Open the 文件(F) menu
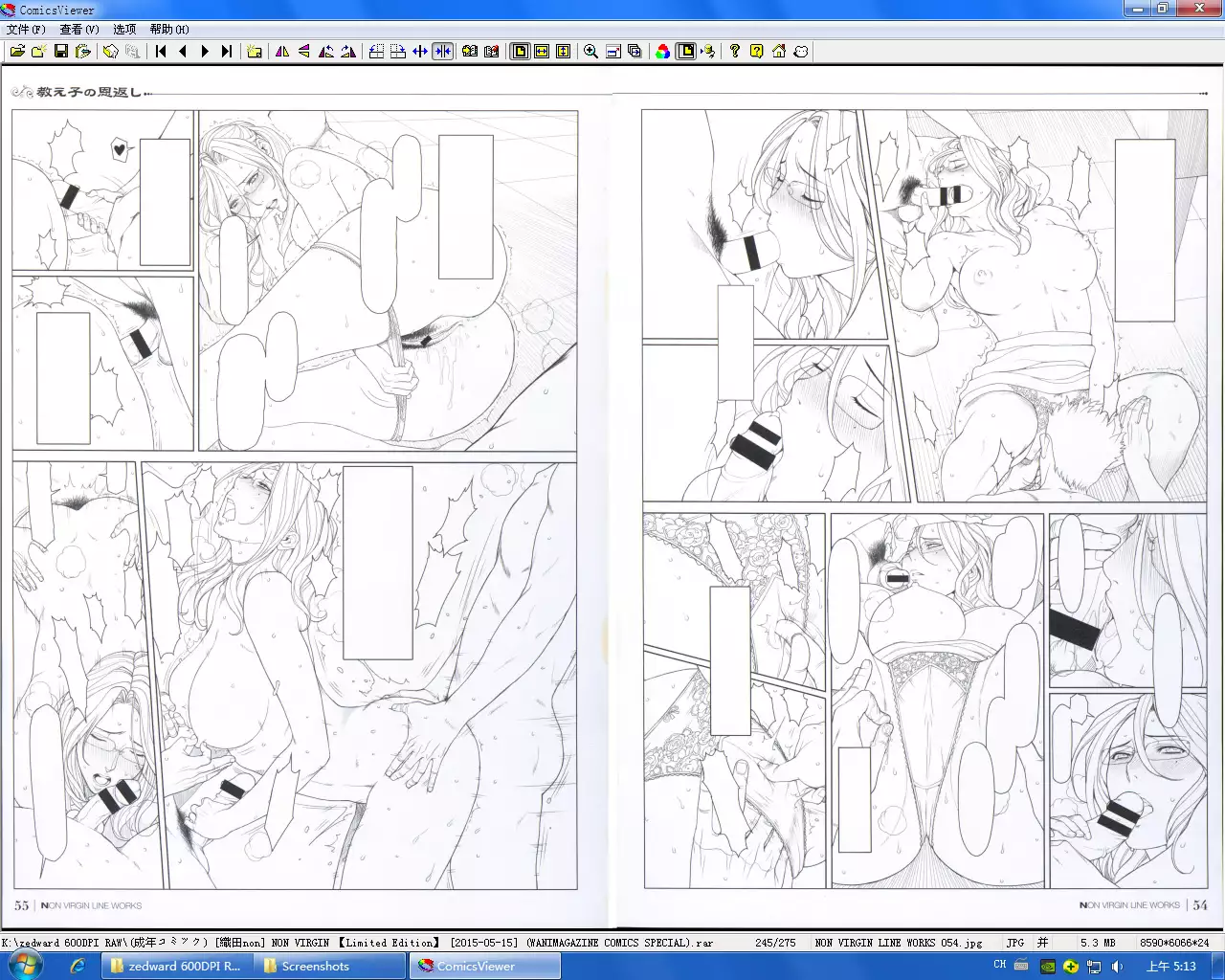Image resolution: width=1225 pixels, height=980 pixels. (x=26, y=30)
